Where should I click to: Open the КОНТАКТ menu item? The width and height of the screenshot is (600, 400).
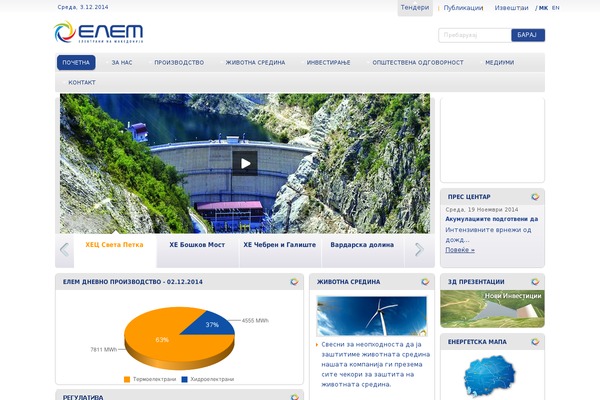pyautogui.click(x=82, y=82)
